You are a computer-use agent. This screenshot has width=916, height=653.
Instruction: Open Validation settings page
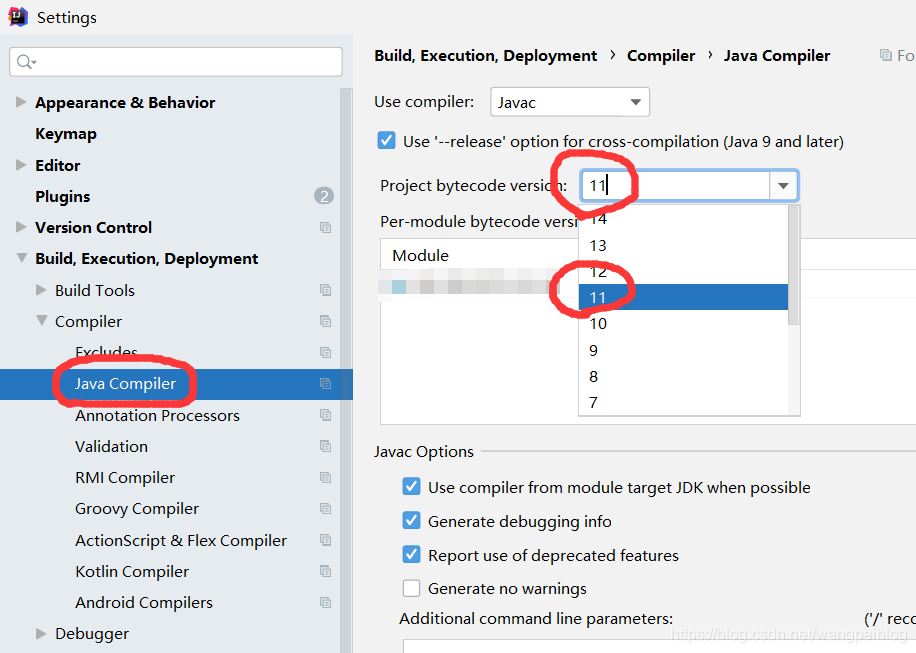pyautogui.click(x=111, y=446)
